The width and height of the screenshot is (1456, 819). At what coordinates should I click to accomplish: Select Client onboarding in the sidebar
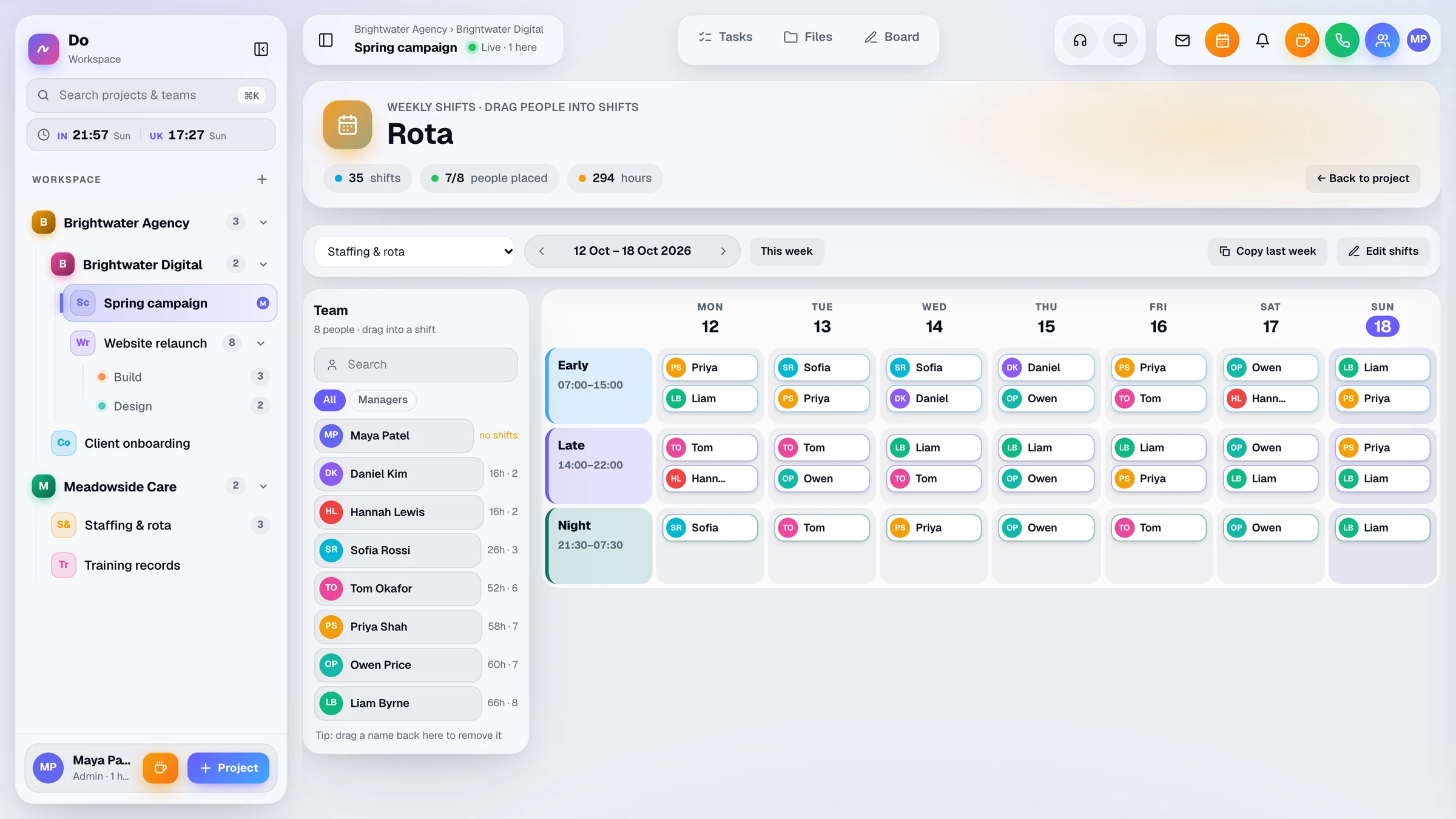point(161,443)
